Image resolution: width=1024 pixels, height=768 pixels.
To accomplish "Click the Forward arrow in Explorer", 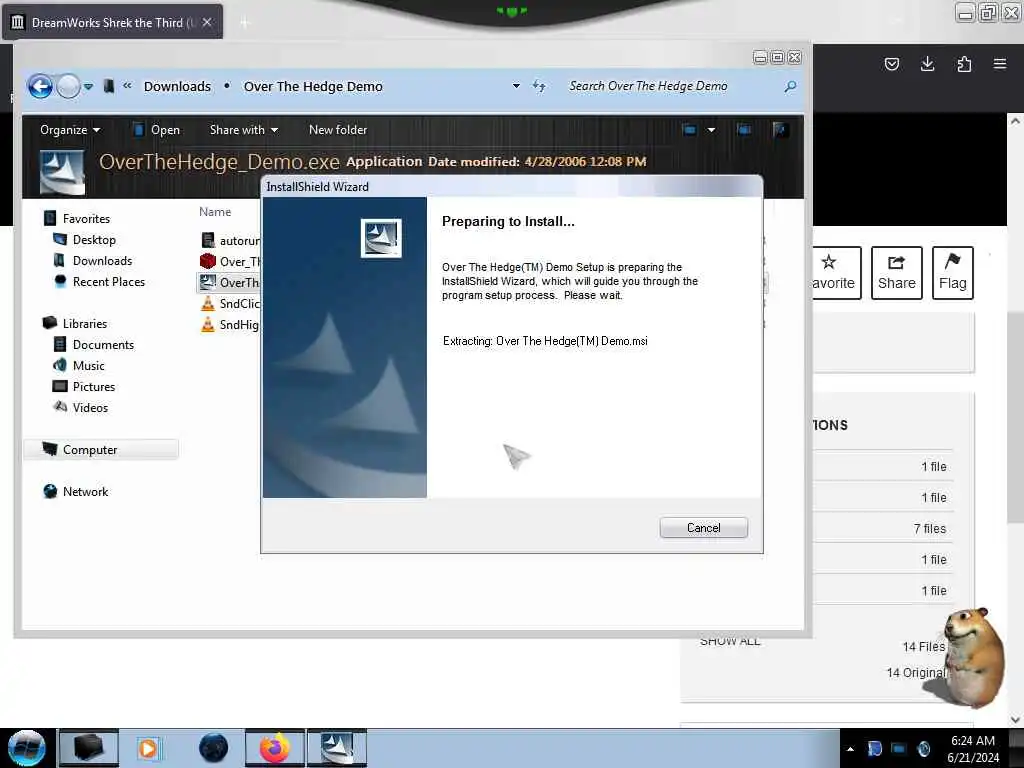I will point(69,86).
